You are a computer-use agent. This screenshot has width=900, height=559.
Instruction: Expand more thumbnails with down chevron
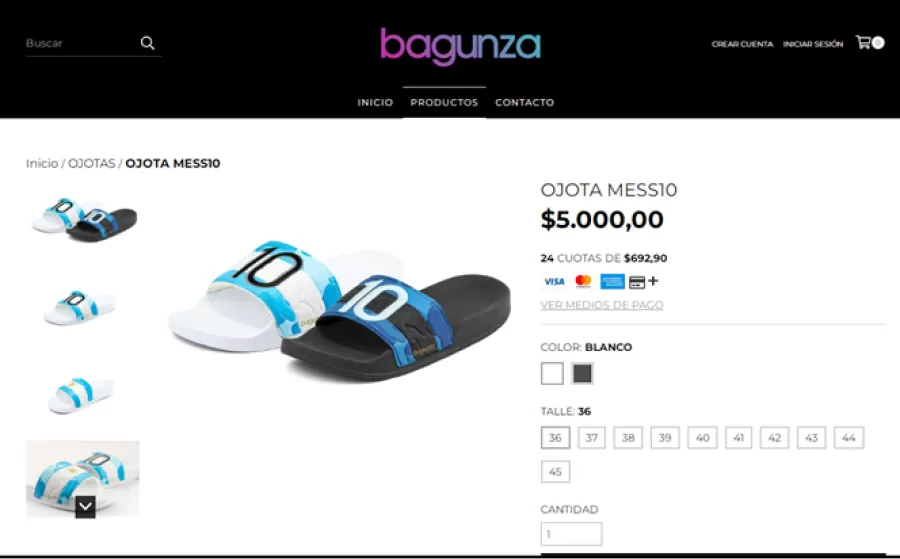[x=85, y=507]
